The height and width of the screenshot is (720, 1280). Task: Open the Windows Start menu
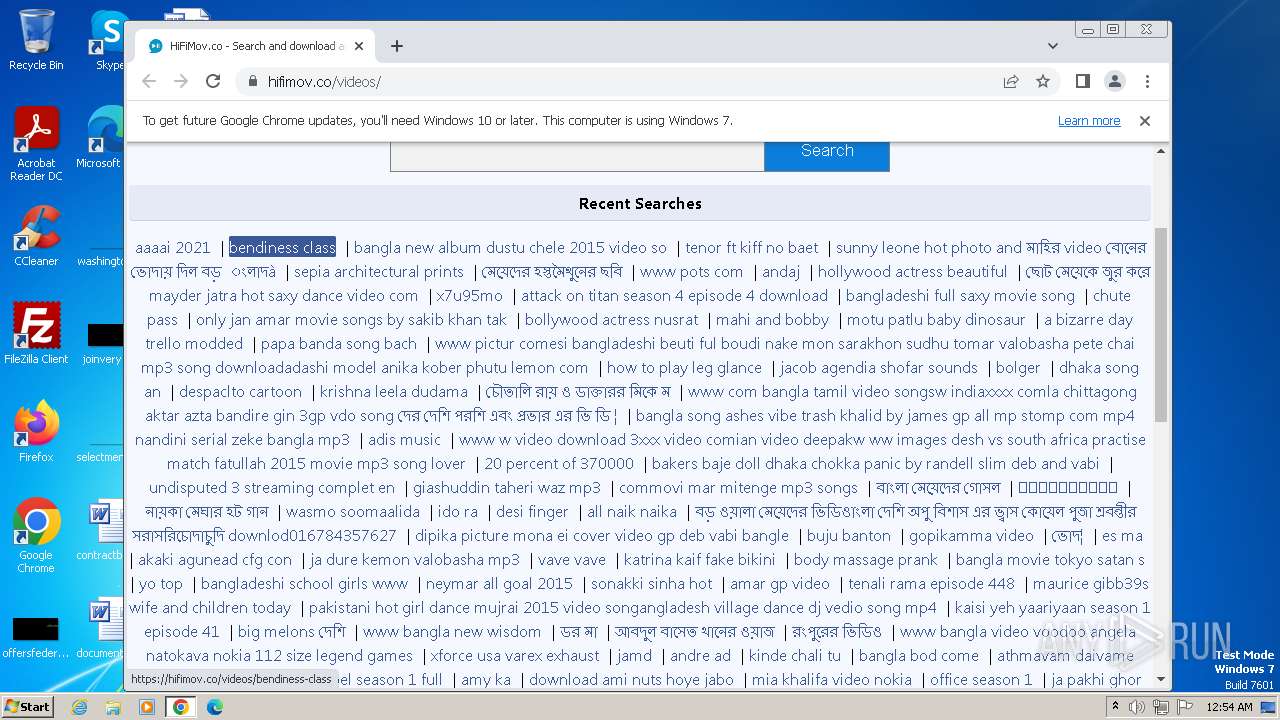tap(27, 706)
